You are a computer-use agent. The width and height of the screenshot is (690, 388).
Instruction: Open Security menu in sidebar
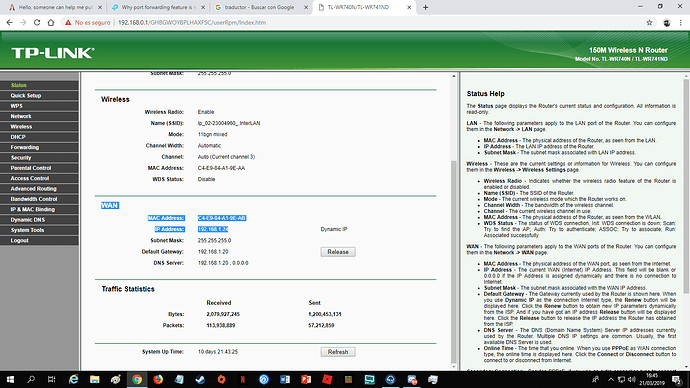(39, 157)
